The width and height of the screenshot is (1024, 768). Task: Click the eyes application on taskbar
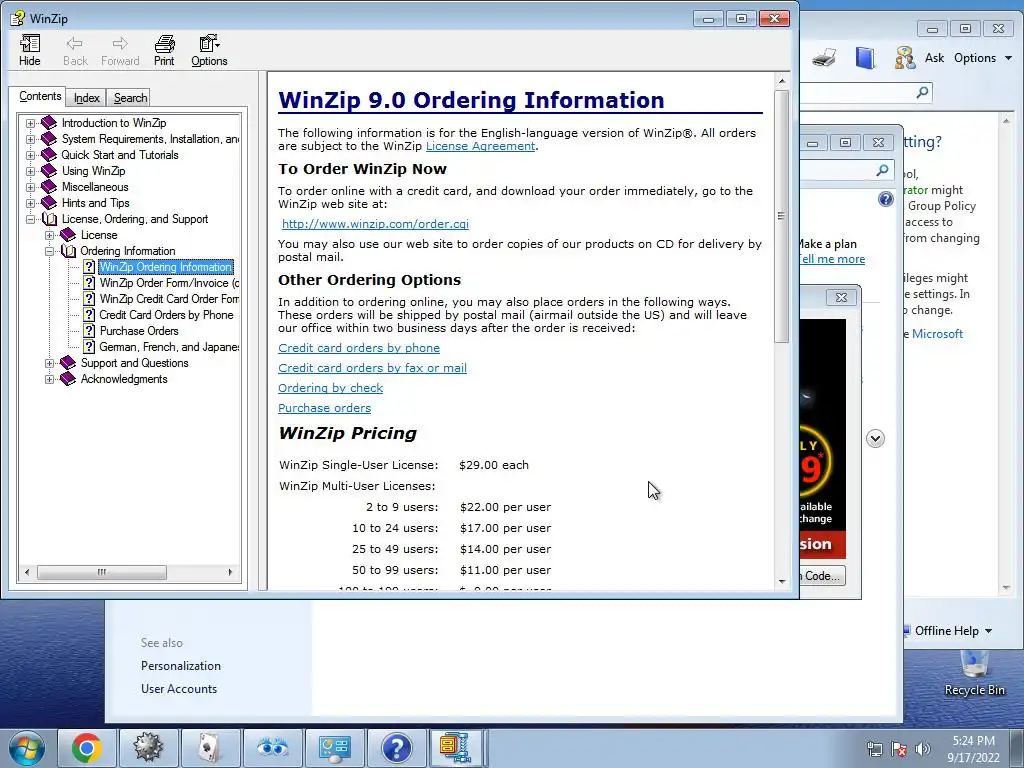click(x=272, y=748)
